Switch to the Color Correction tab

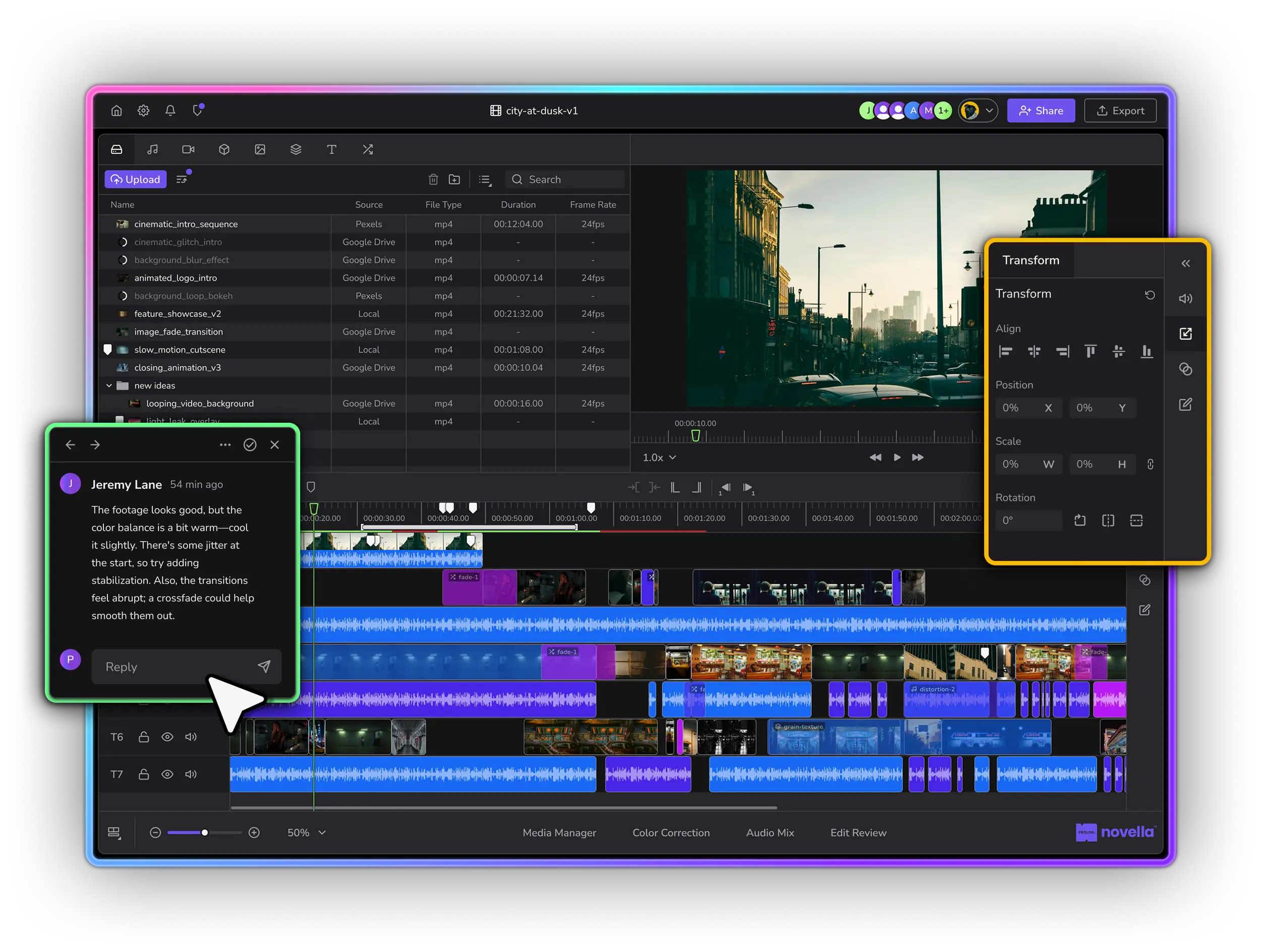click(x=671, y=832)
